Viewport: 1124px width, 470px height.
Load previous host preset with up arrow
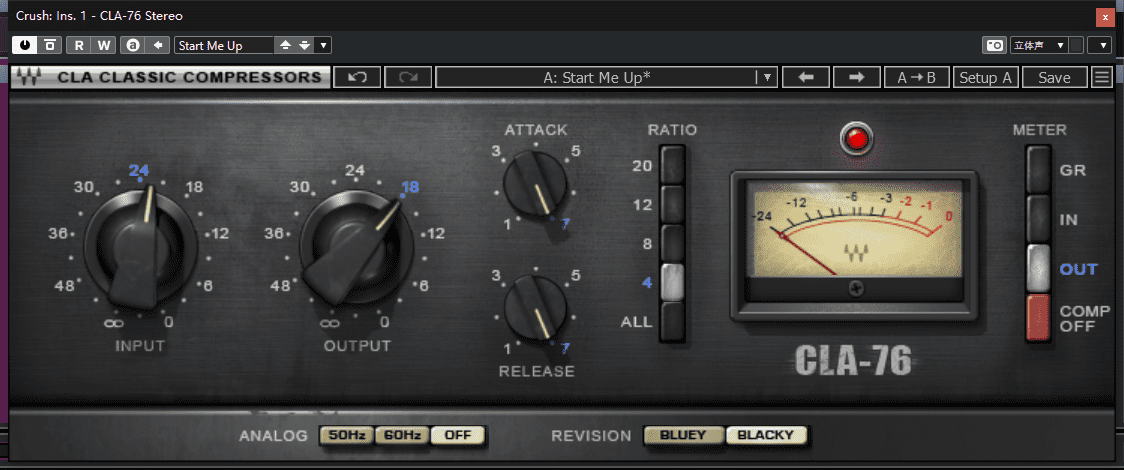click(285, 45)
